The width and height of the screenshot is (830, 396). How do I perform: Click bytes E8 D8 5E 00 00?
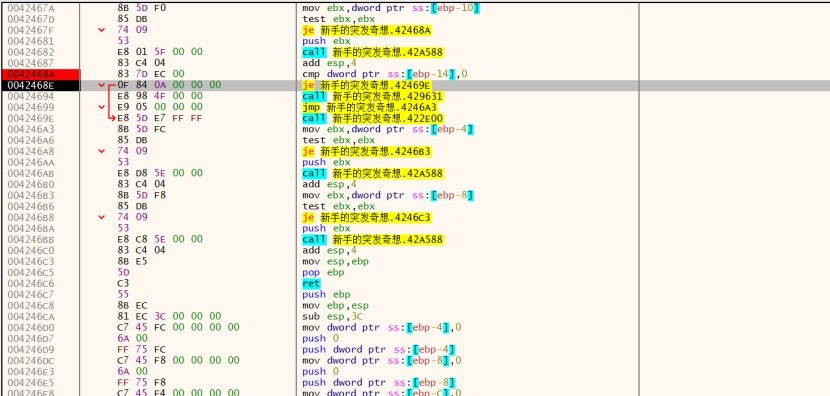pos(160,173)
